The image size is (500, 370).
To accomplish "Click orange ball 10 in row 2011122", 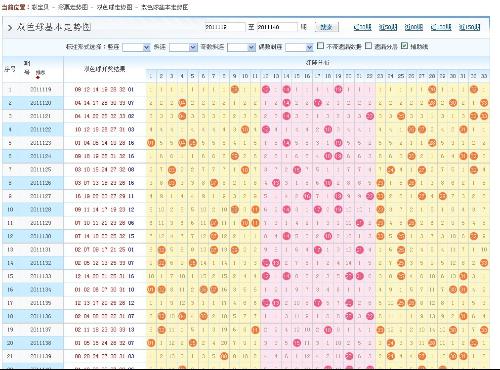I will [245, 129].
